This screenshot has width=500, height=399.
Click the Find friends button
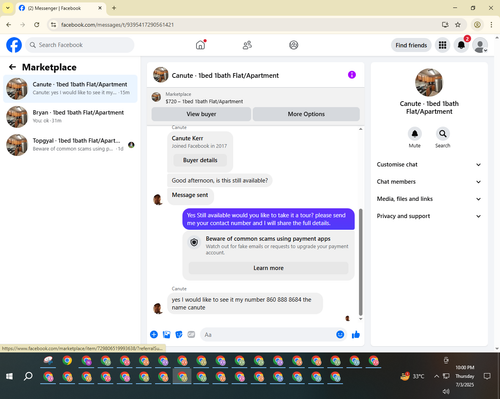pos(411,45)
